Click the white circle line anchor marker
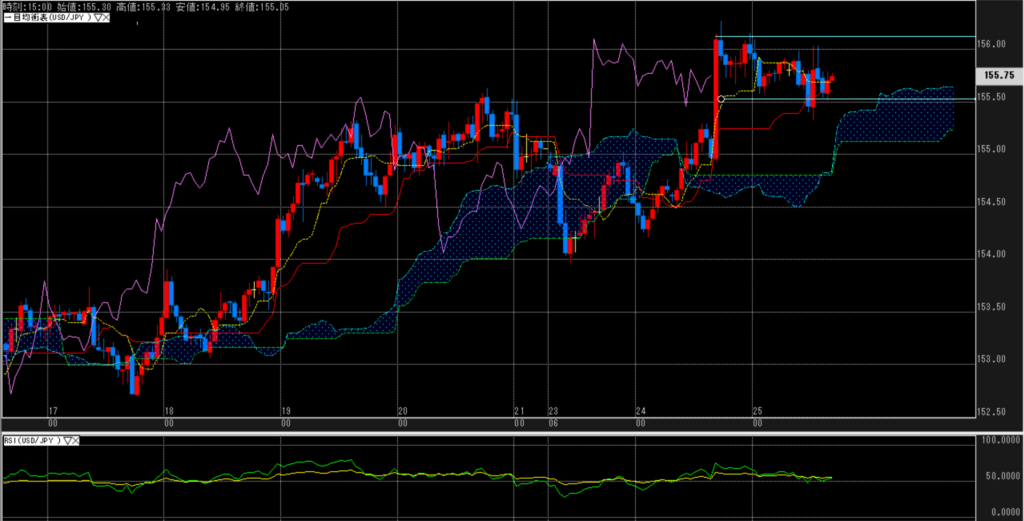 point(721,99)
